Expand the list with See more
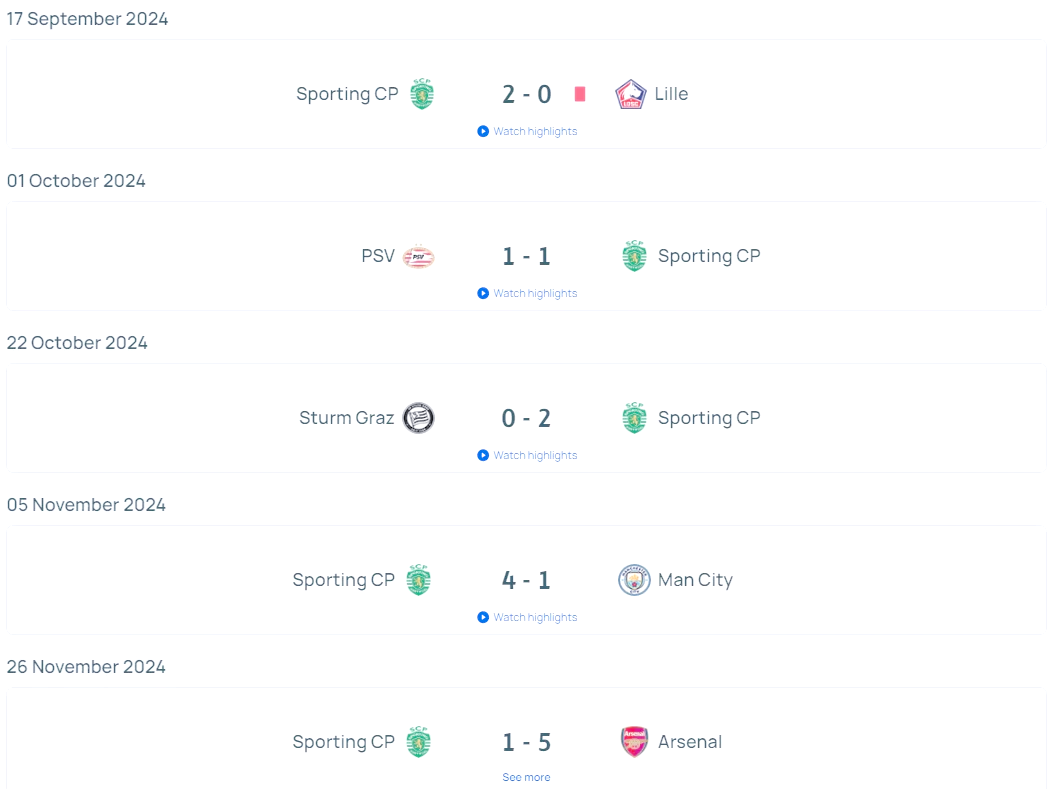 pos(526,777)
